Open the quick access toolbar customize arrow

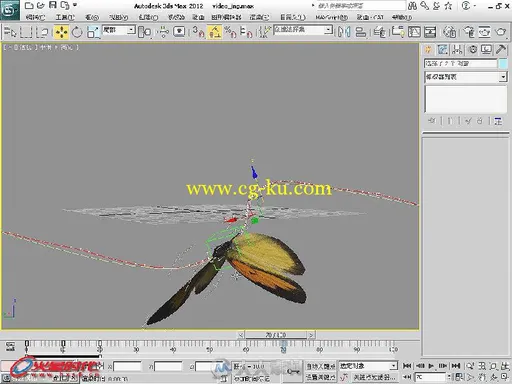(75, 5)
